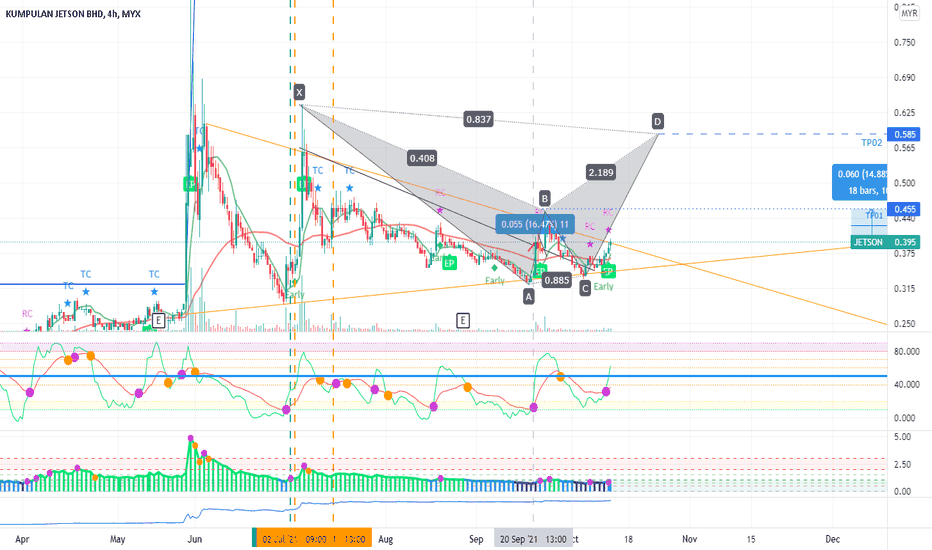Click the green EP signal near August
The width and height of the screenshot is (932, 550).
pos(449,263)
